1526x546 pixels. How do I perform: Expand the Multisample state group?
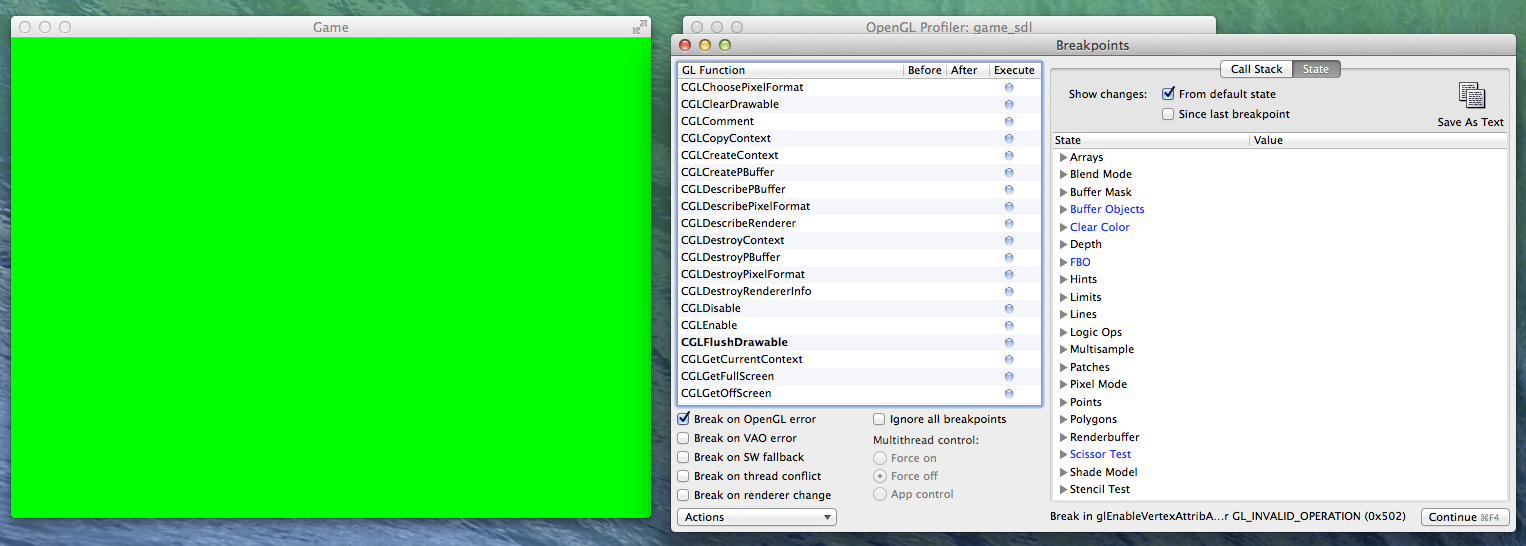tap(1063, 349)
